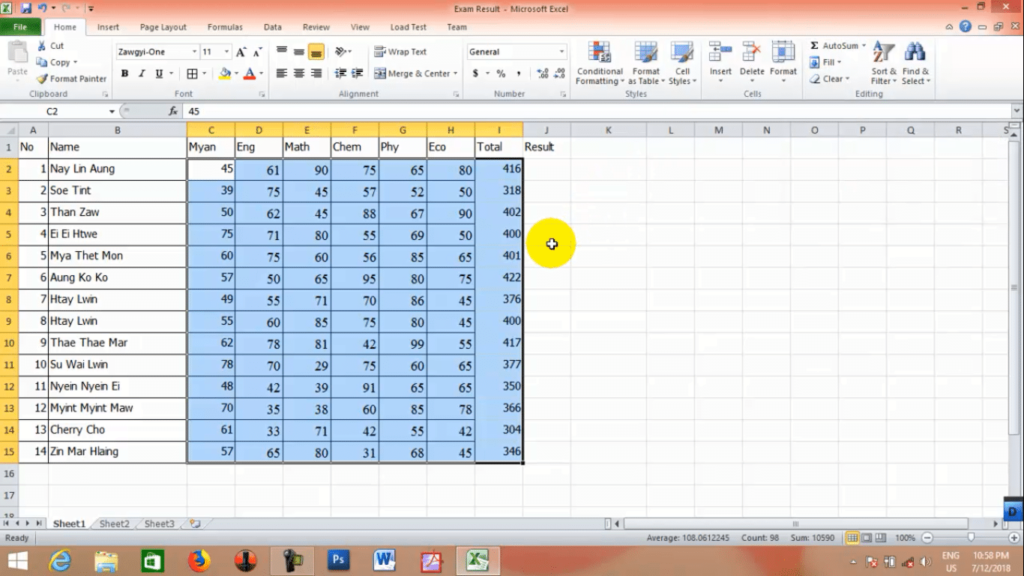The height and width of the screenshot is (576, 1024).
Task: Click the Orientation text angle icon
Action: click(340, 52)
